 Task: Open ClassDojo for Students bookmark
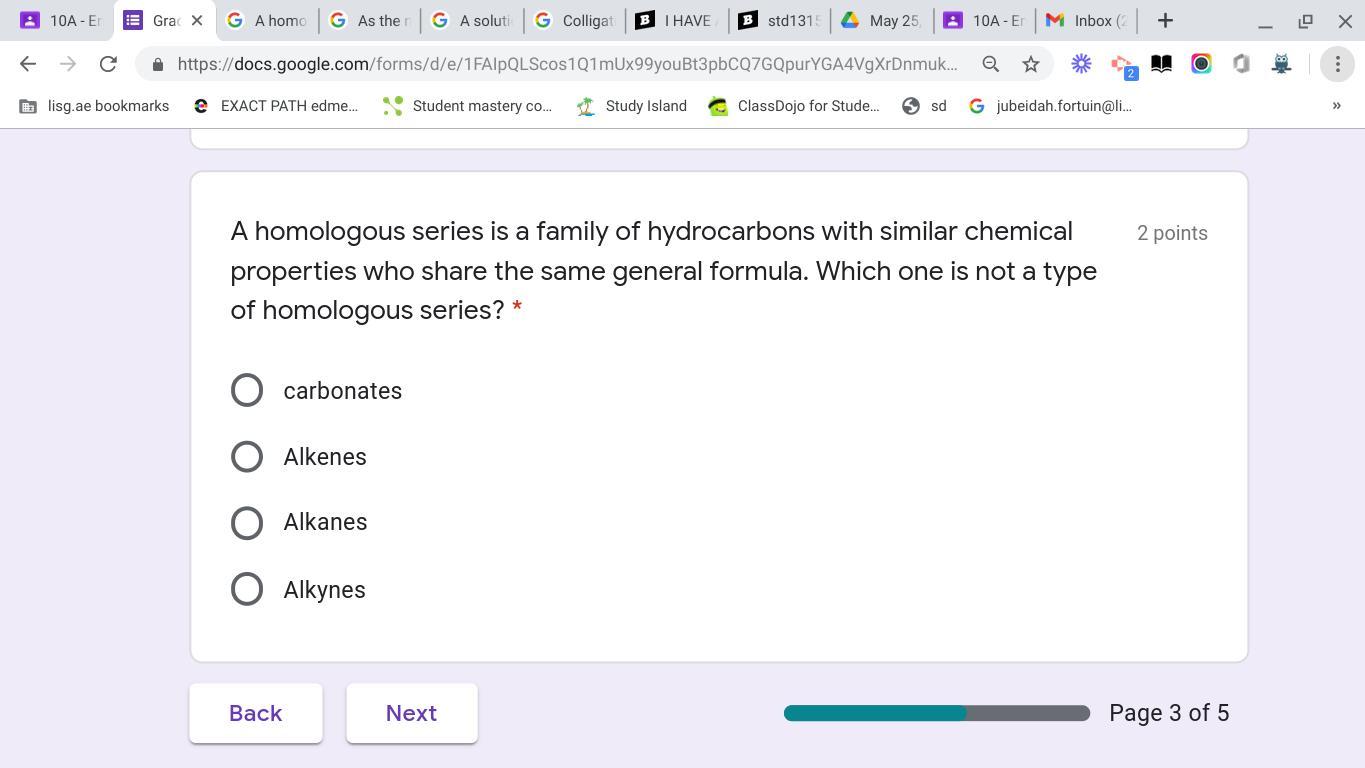tap(794, 106)
